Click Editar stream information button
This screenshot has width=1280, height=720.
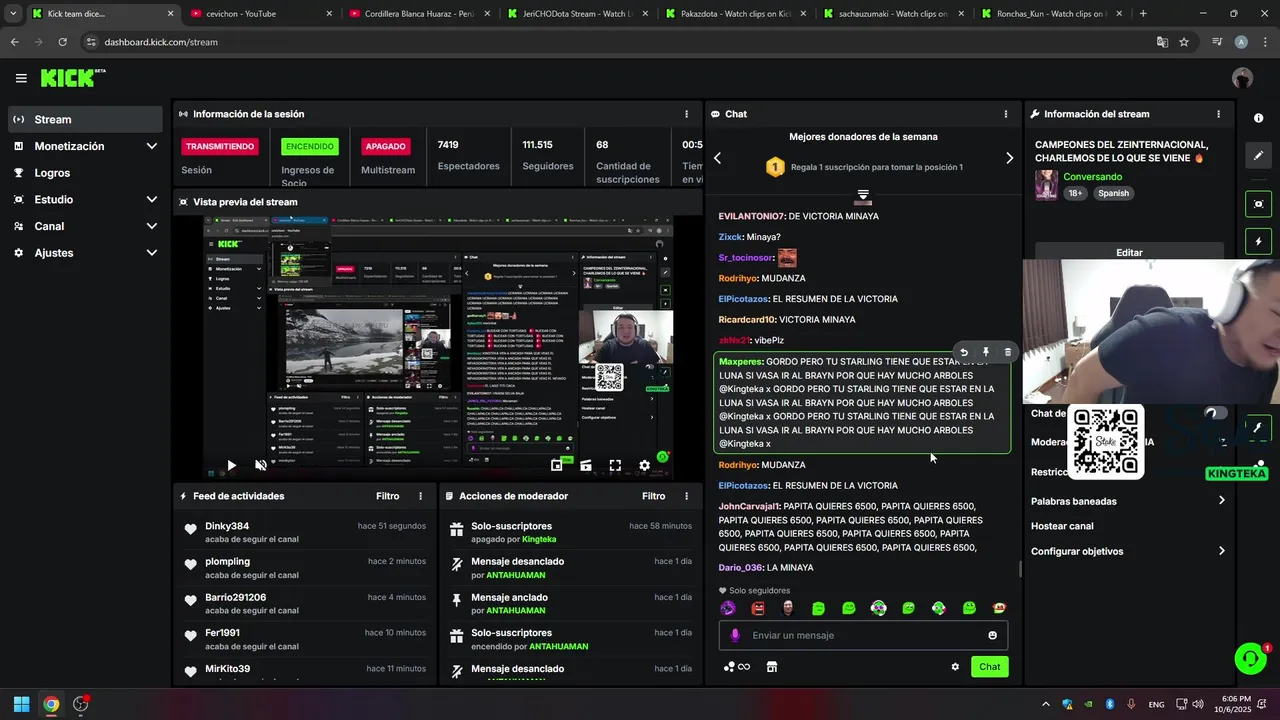click(x=1129, y=253)
